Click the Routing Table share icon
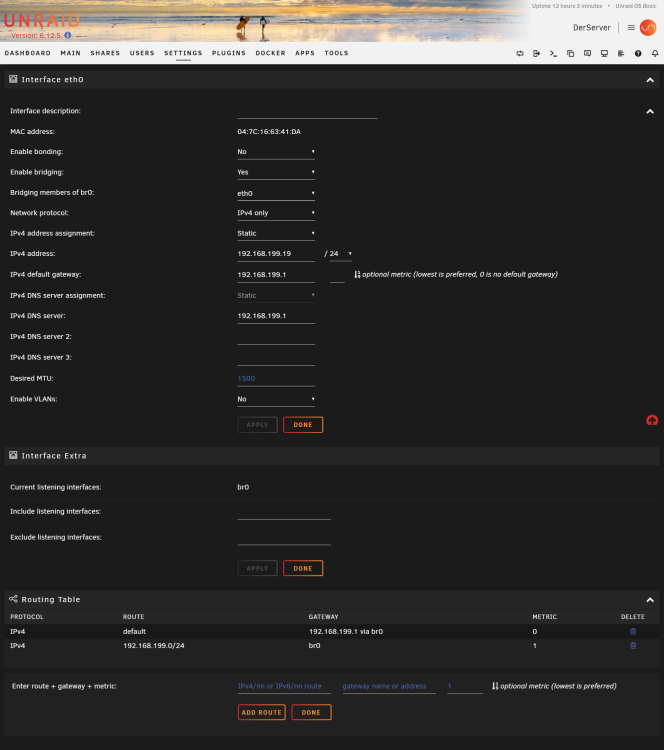The image size is (664, 750). (13, 599)
